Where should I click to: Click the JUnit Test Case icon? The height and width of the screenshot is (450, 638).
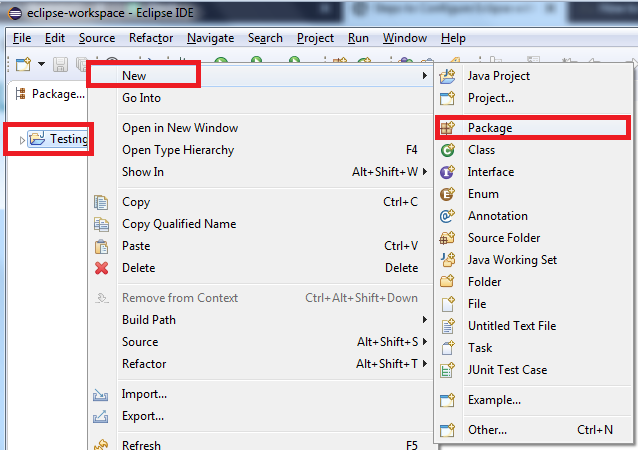[448, 370]
